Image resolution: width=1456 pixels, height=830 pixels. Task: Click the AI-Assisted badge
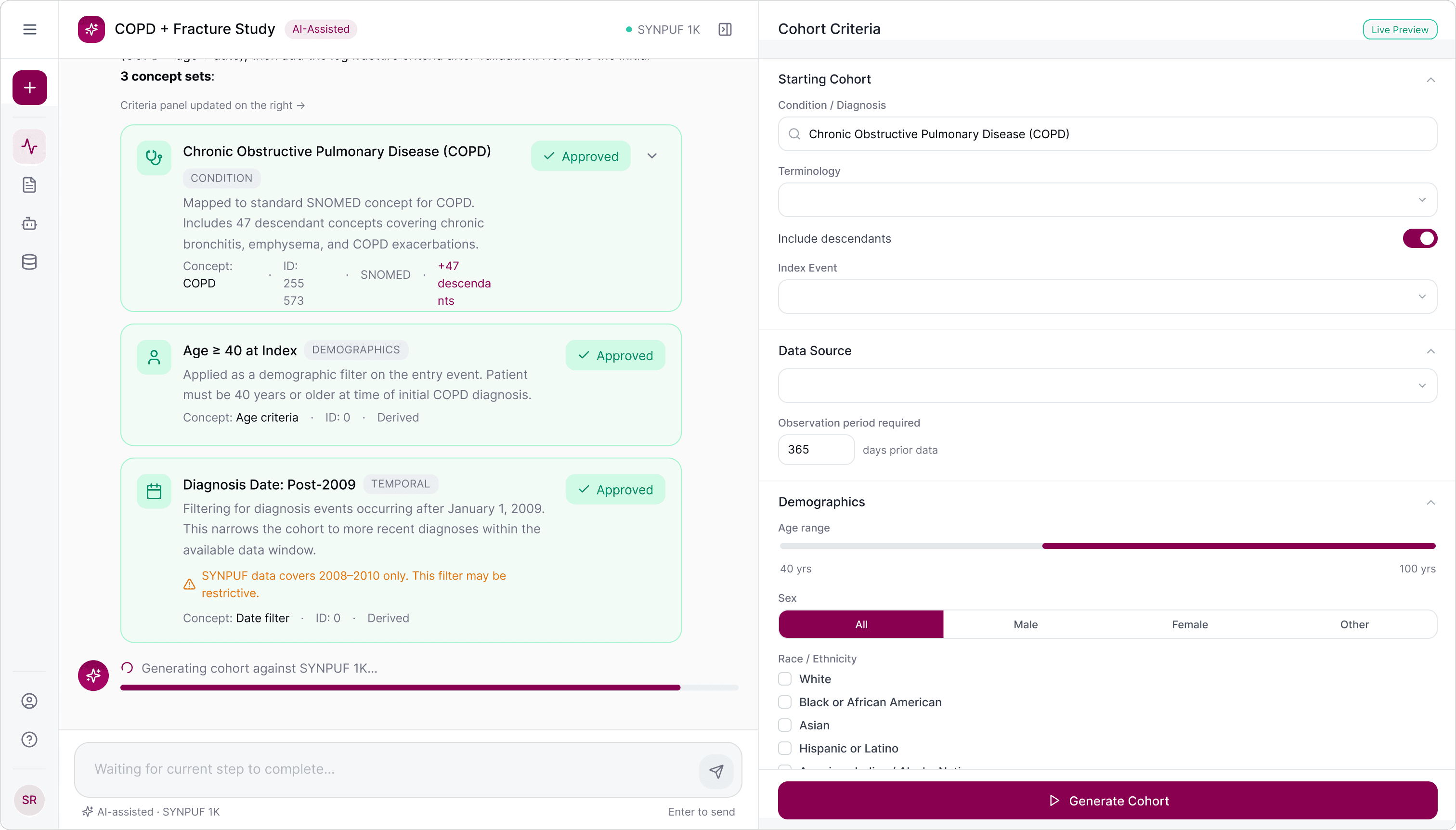(x=321, y=29)
